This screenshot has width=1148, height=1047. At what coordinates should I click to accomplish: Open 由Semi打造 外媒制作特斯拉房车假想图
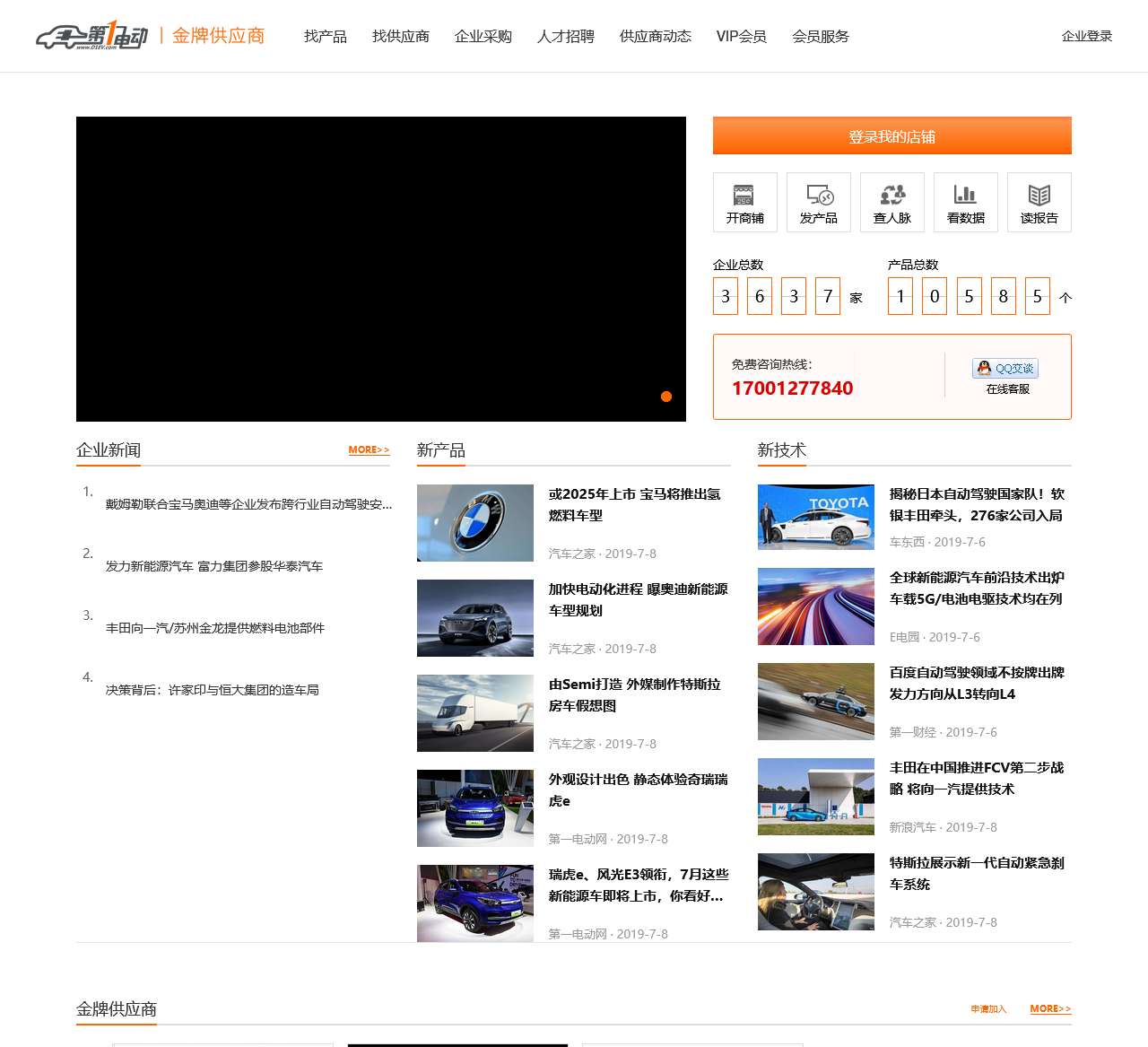tap(635, 695)
